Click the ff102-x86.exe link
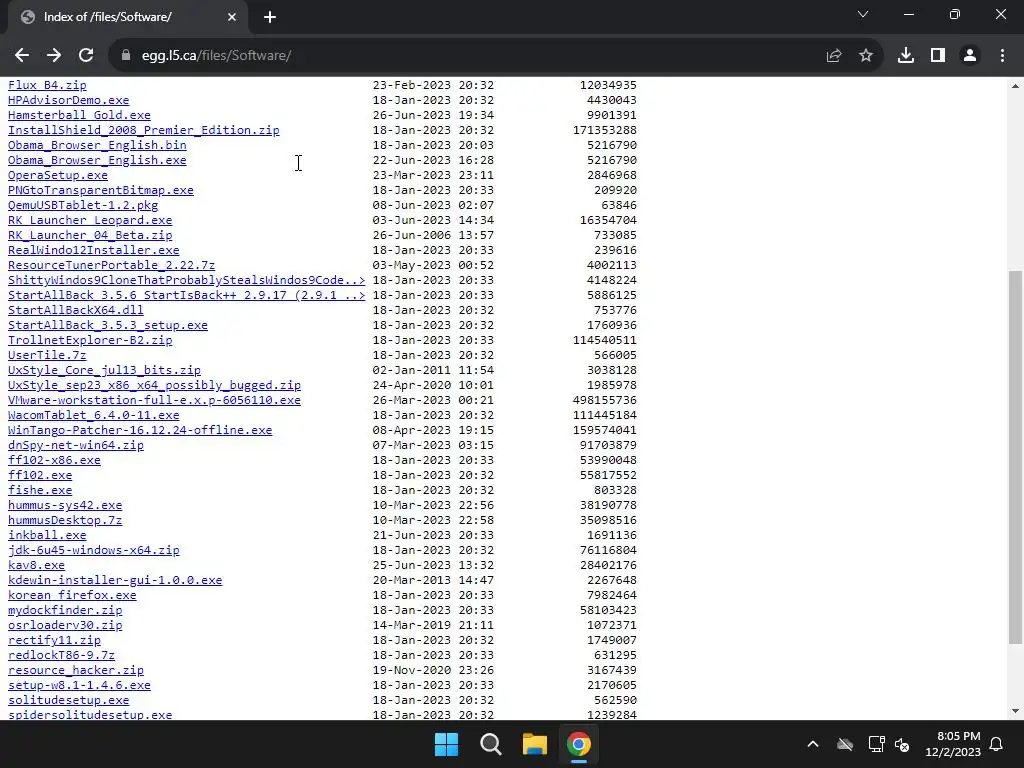 tap(54, 460)
